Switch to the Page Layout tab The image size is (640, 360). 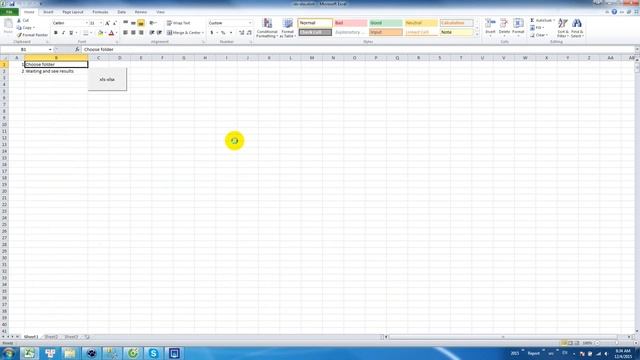click(x=73, y=12)
